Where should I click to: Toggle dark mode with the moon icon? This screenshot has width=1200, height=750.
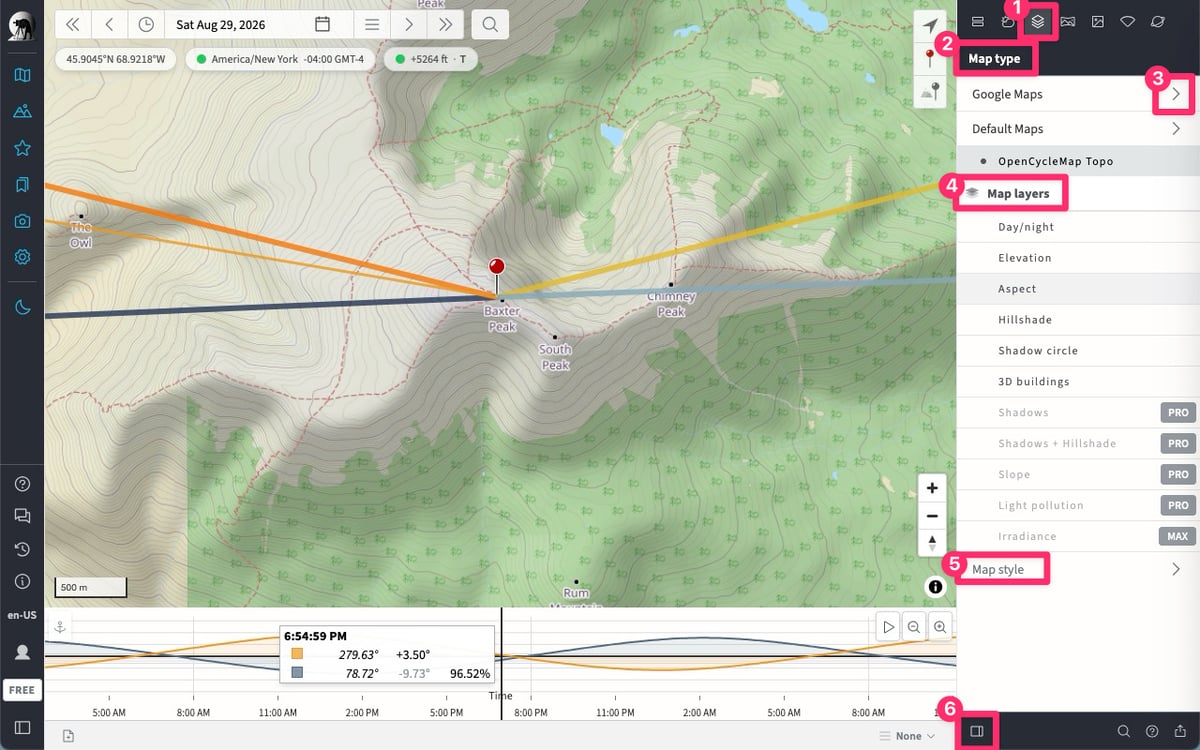coord(22,307)
